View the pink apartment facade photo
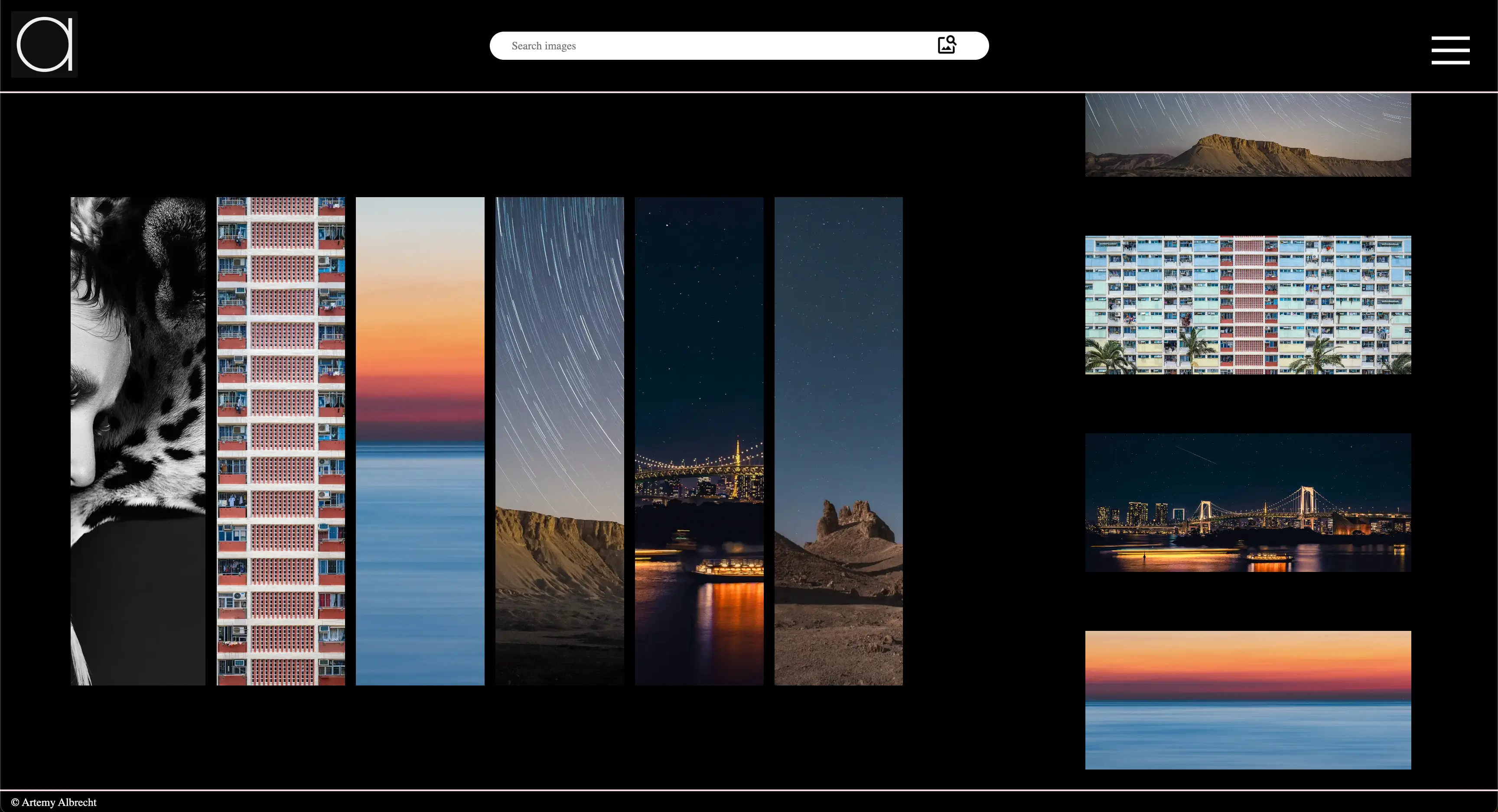Image resolution: width=1498 pixels, height=812 pixels. [281, 441]
